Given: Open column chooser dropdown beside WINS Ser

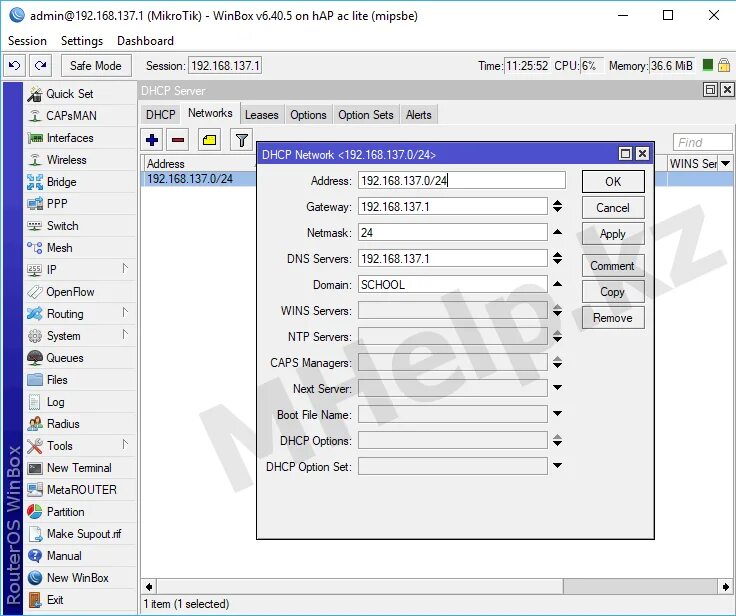Looking at the screenshot, I should [726, 163].
